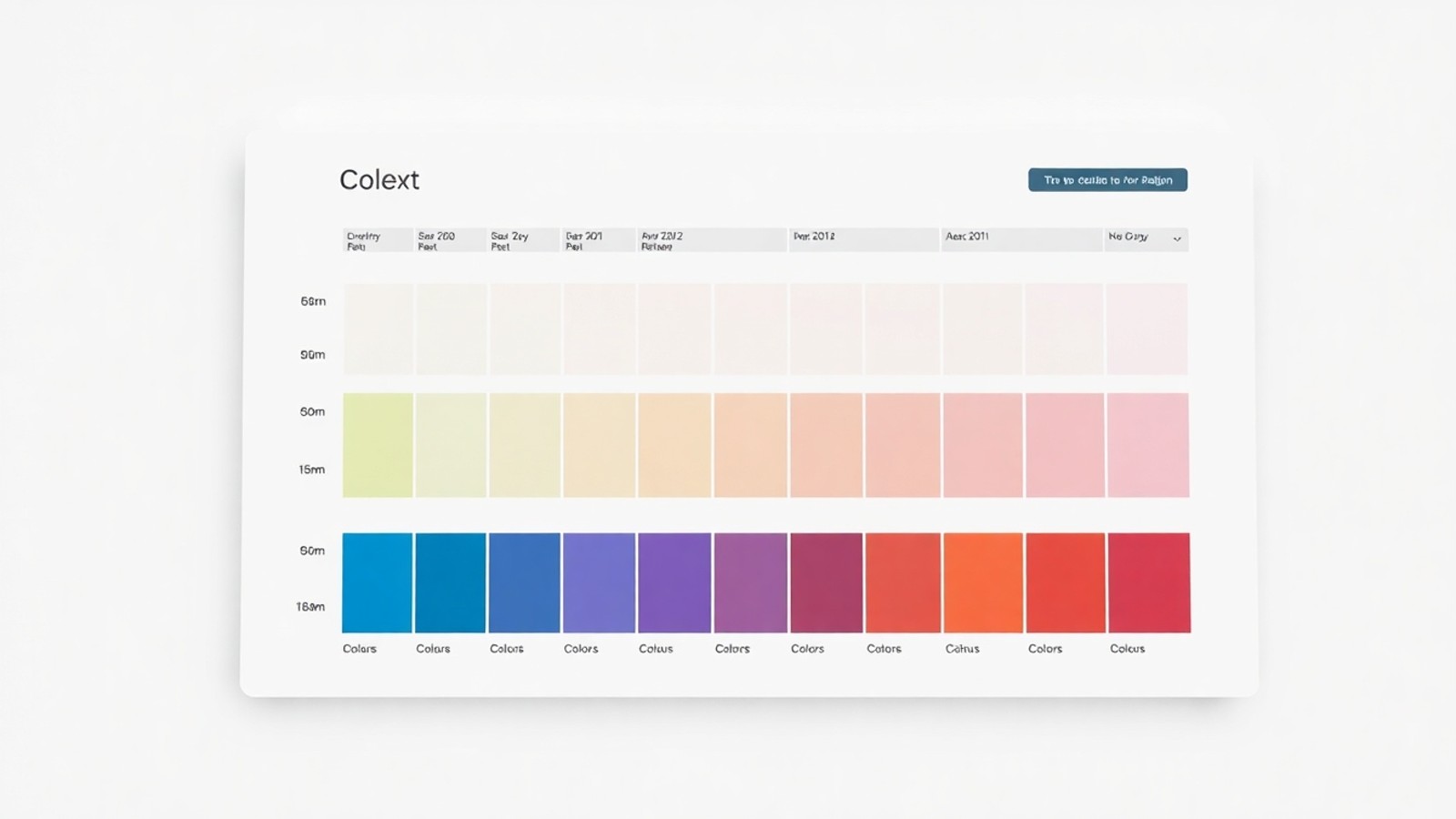1456x819 pixels.
Task: Click the 'Colors' label under the orange swatch
Action: click(x=962, y=649)
